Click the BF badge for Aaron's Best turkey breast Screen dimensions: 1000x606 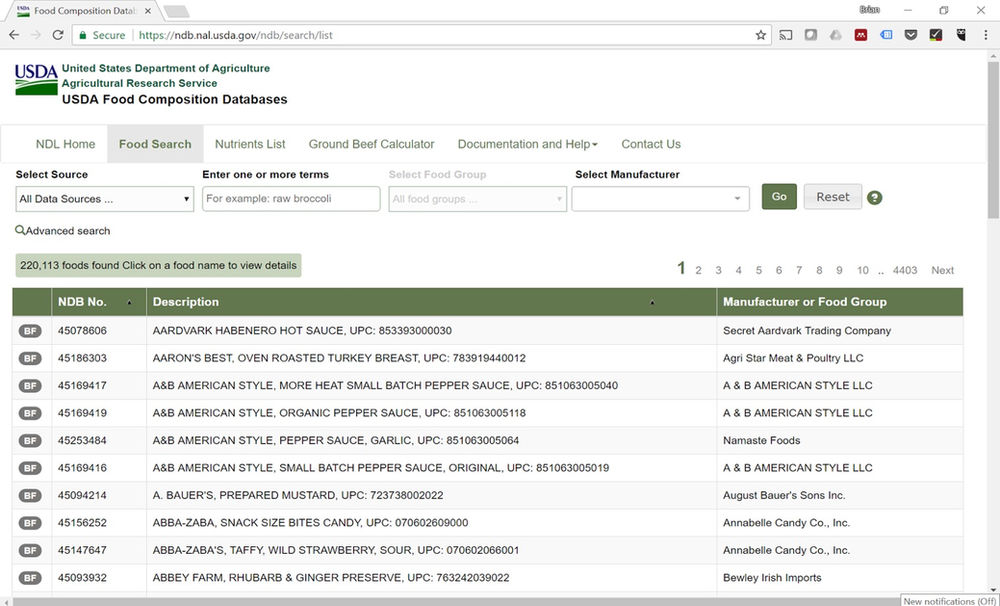point(30,358)
